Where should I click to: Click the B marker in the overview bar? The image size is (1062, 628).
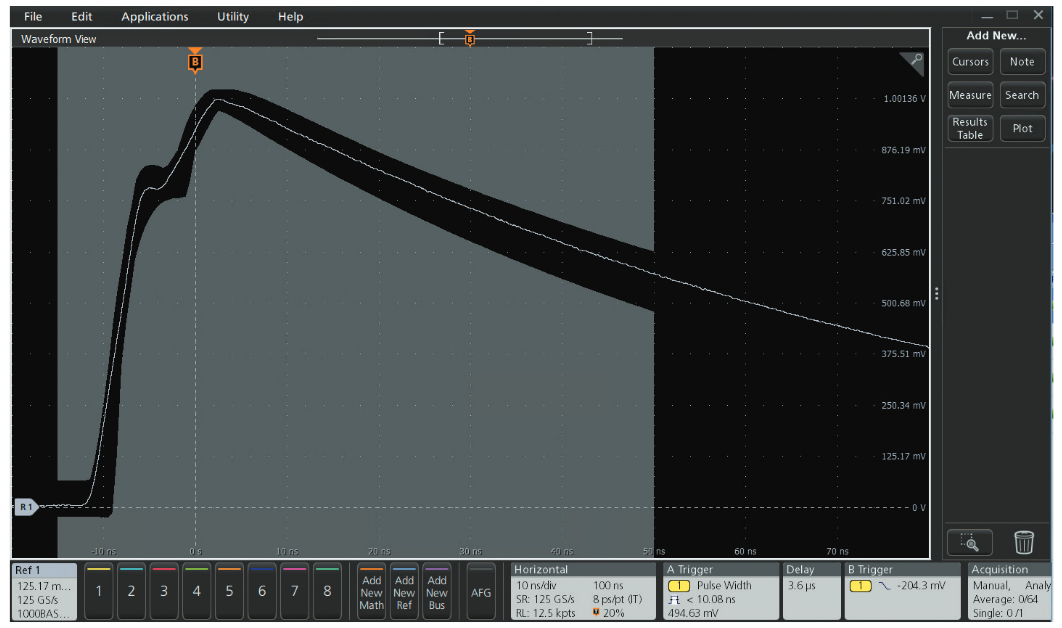coord(469,39)
